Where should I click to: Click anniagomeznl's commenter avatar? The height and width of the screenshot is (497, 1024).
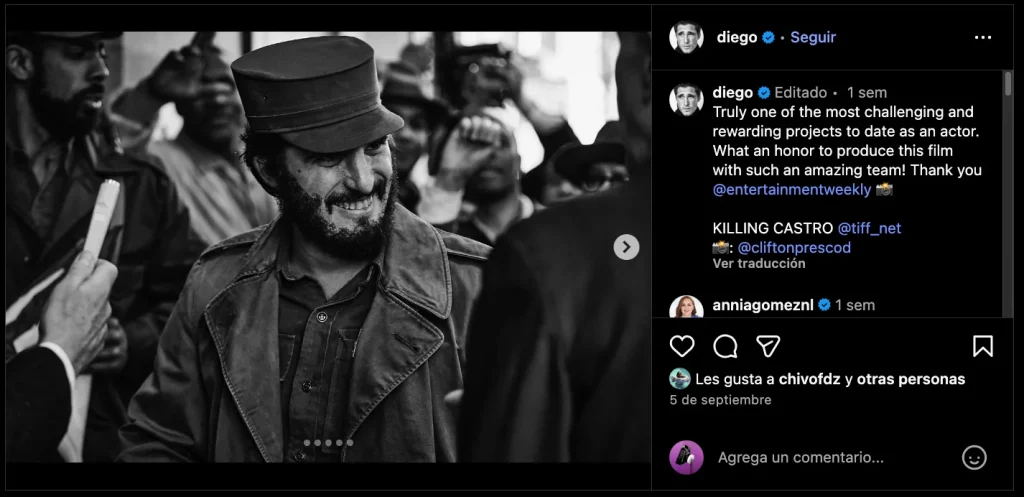(686, 307)
